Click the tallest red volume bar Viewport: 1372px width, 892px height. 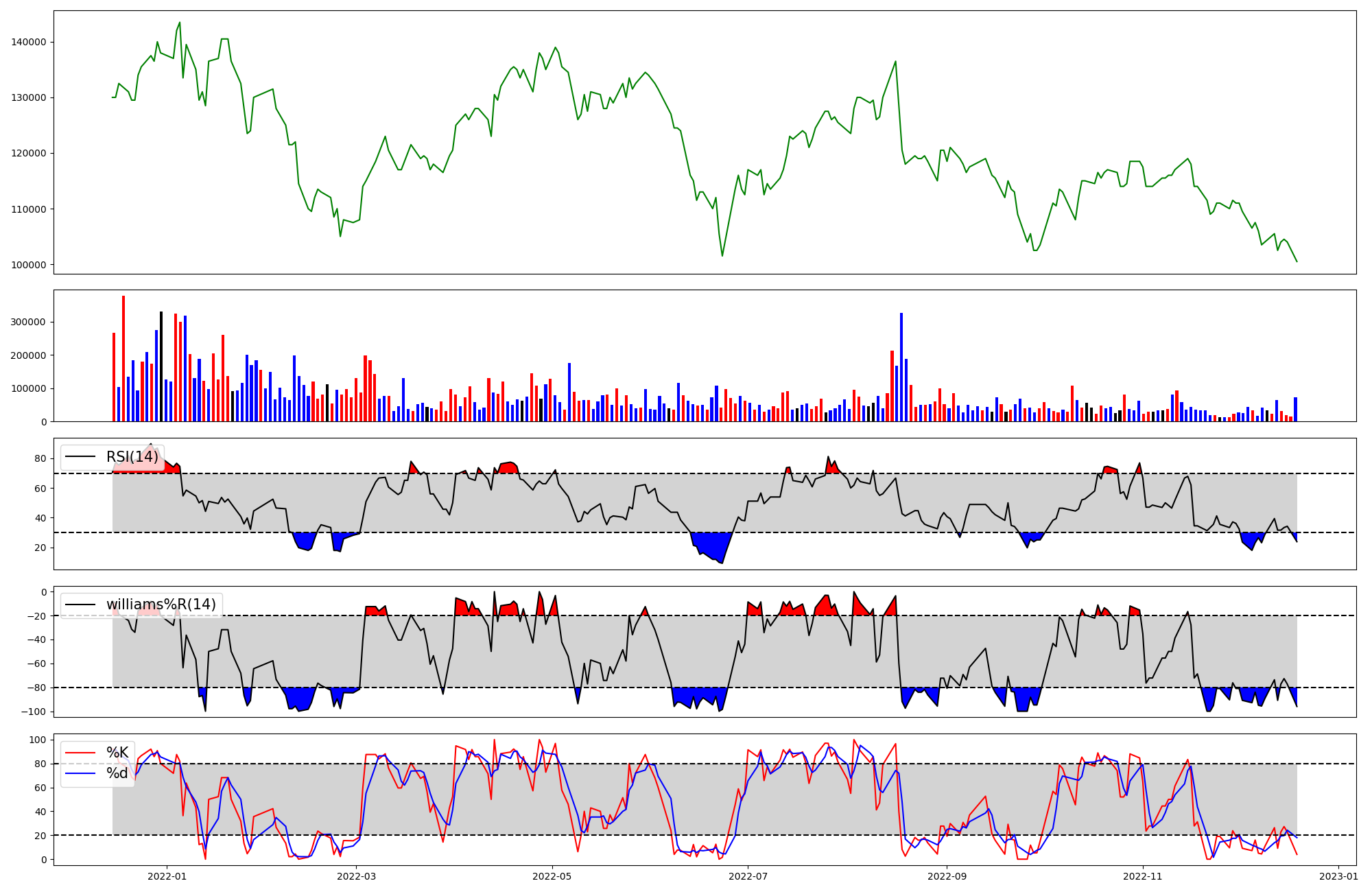pos(123,359)
